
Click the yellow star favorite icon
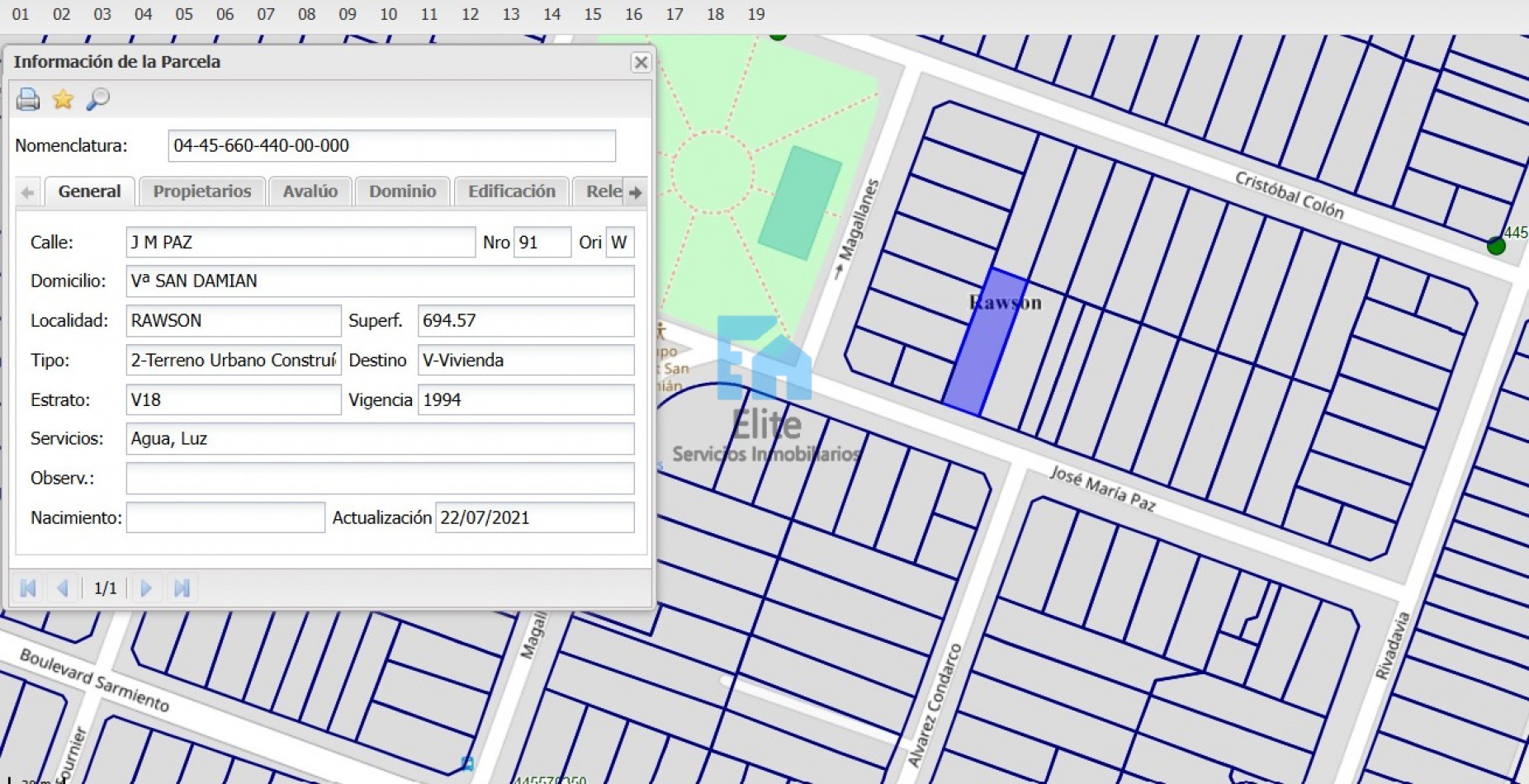coord(63,99)
